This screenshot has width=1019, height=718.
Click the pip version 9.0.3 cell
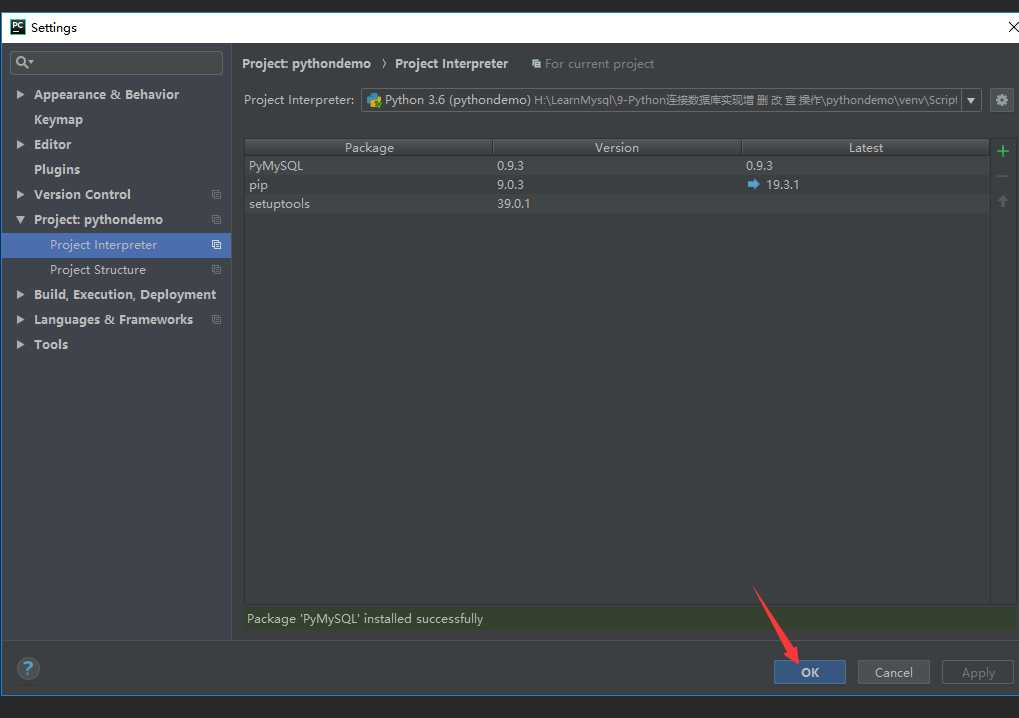tap(510, 185)
